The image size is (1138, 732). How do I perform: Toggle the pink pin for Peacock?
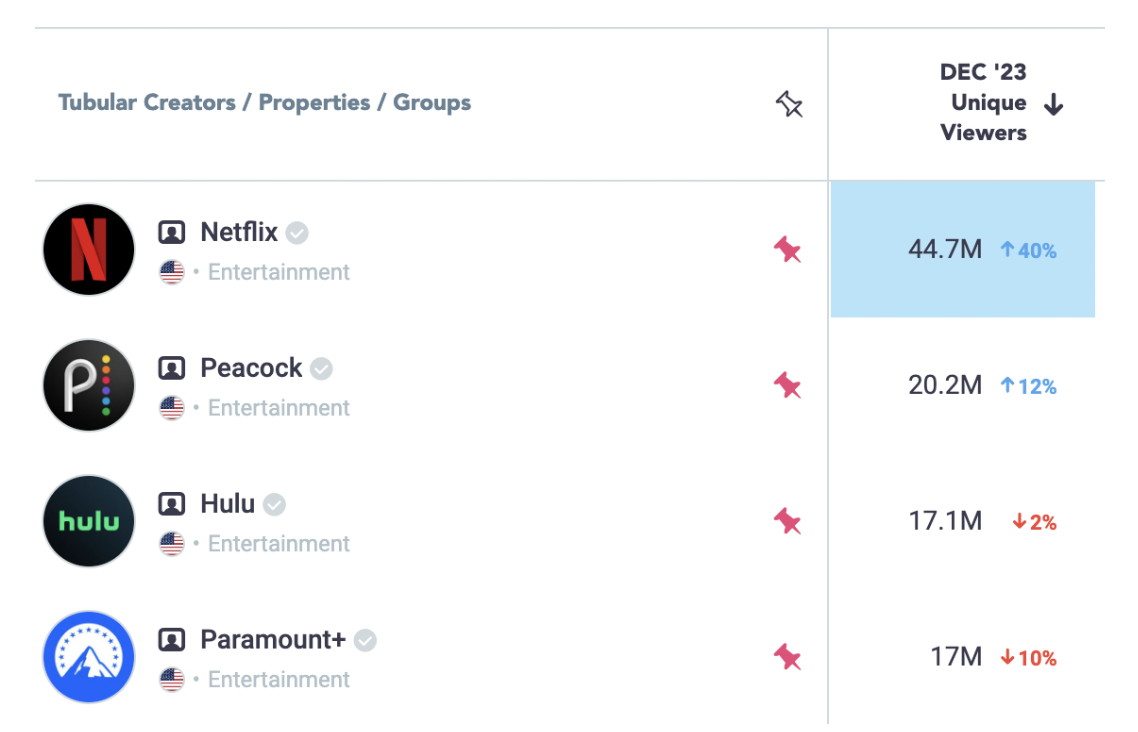(787, 386)
